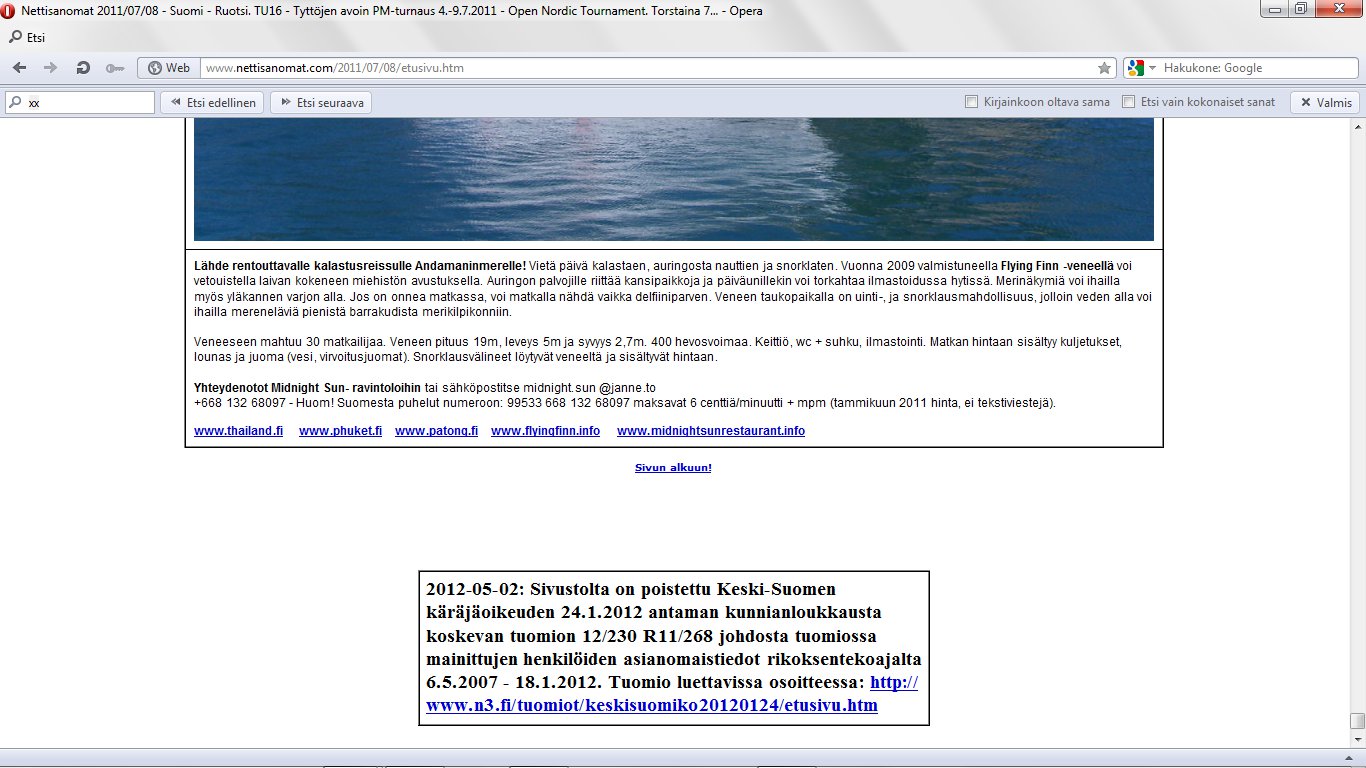Tick the 'Etsi vain kokonaiset sanat' checkbox
Viewport: 1366px width, 768px height.
[x=1129, y=102]
